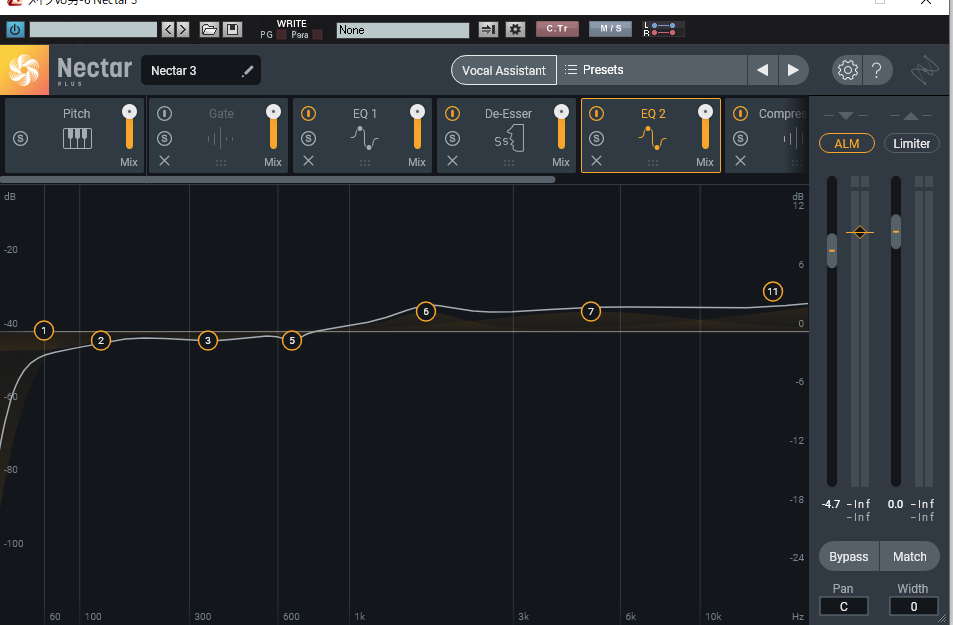Open the L/R channel routing icon

coord(663,29)
